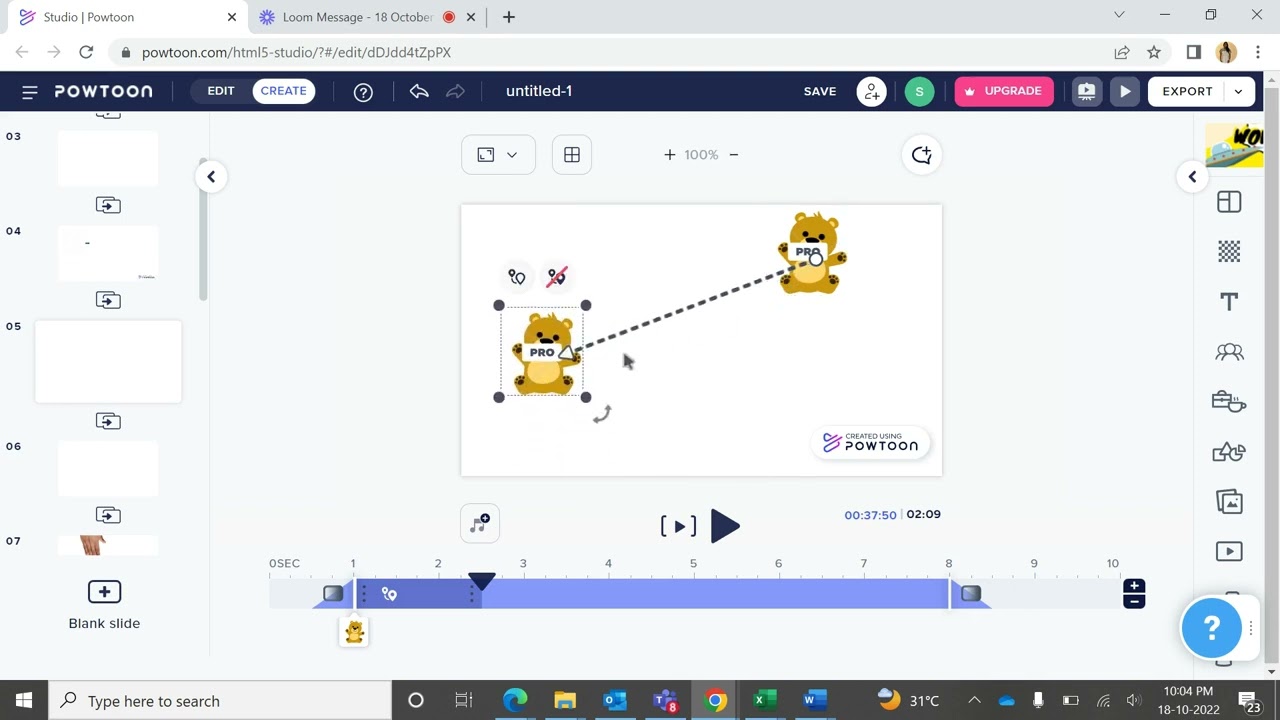
Task: Play from the large timeline play button
Action: click(x=726, y=526)
